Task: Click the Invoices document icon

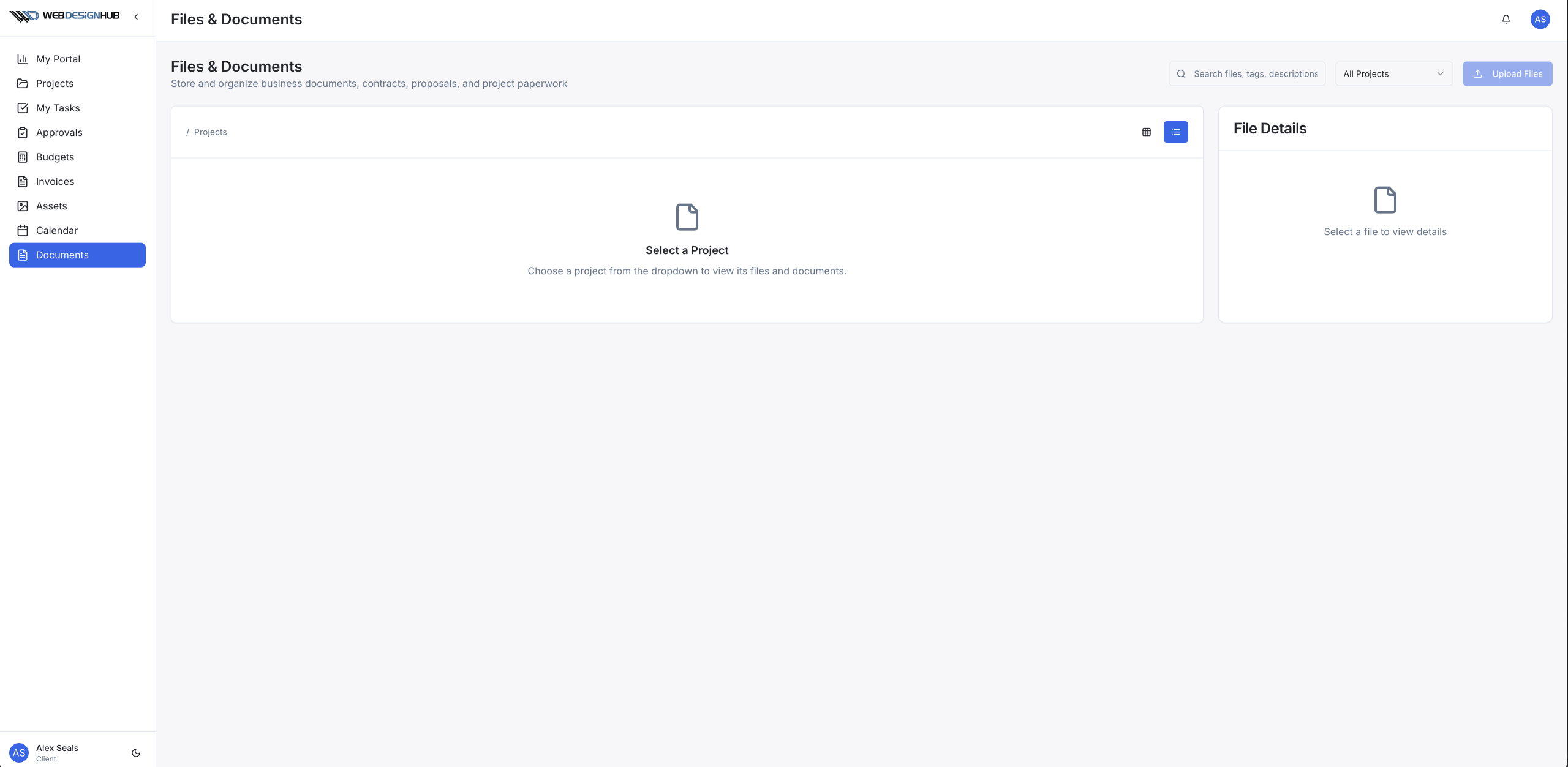Action: (x=23, y=181)
